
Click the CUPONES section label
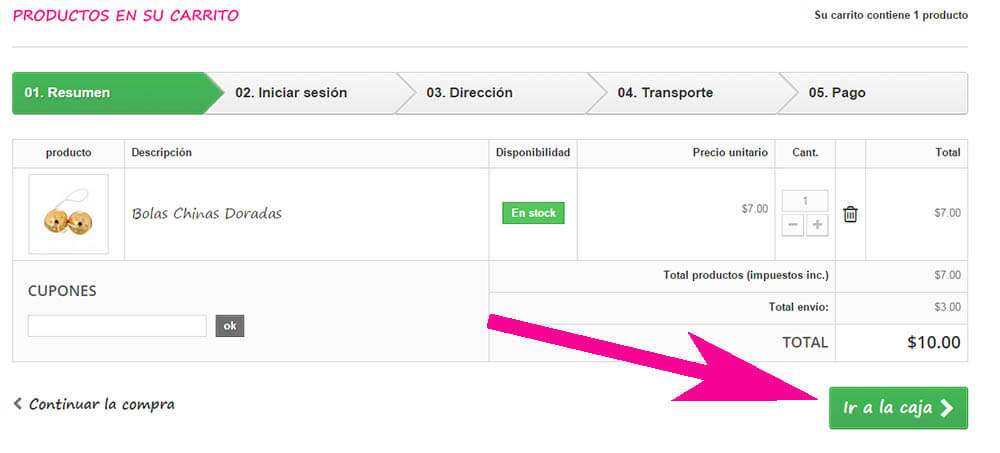[x=62, y=291]
